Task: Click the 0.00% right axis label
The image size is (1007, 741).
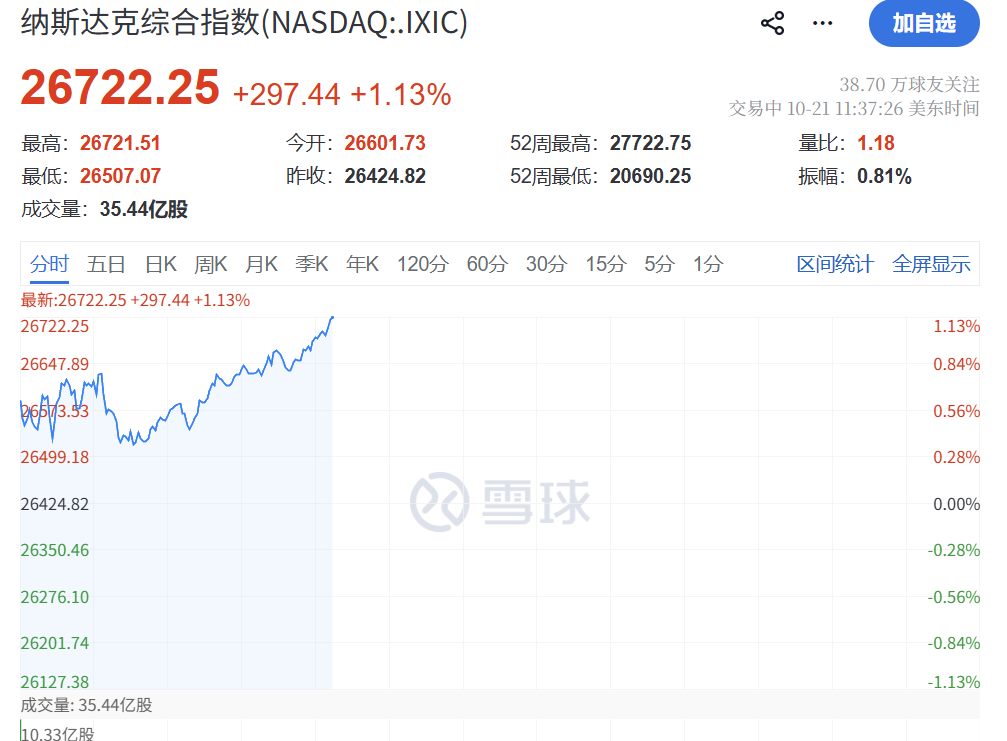Action: (x=956, y=504)
